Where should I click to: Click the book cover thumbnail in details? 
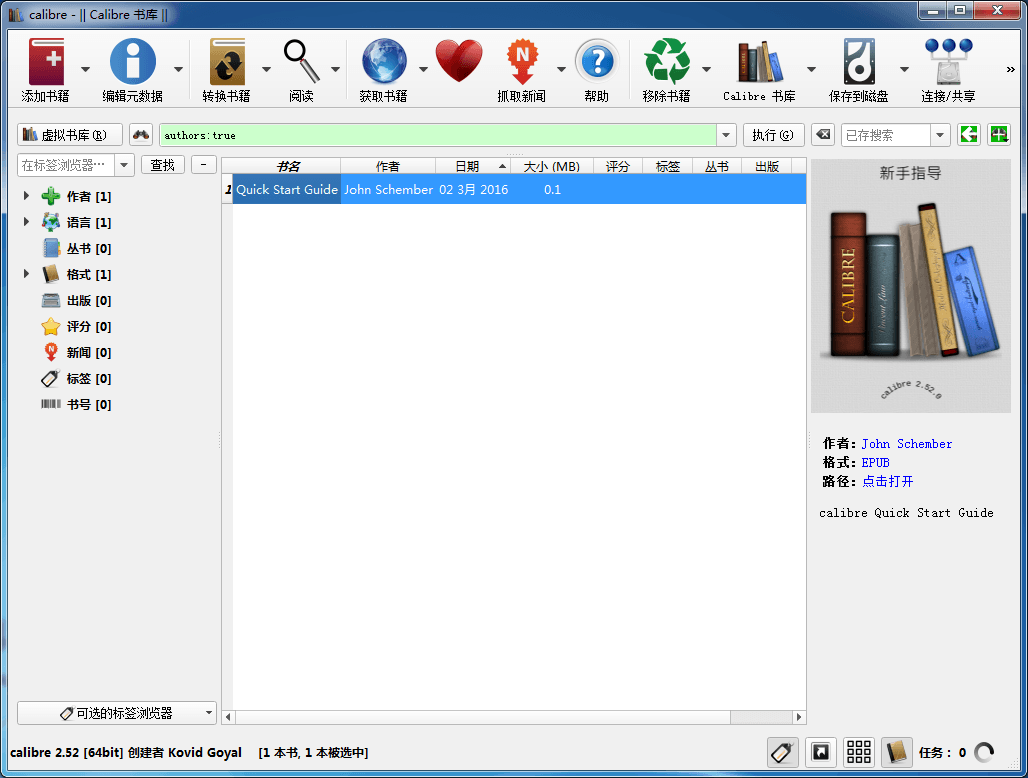(911, 286)
